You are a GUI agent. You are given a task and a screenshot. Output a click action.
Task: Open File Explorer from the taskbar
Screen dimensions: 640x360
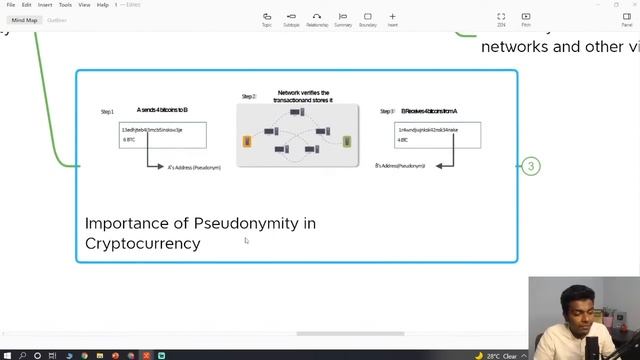(x=100, y=356)
